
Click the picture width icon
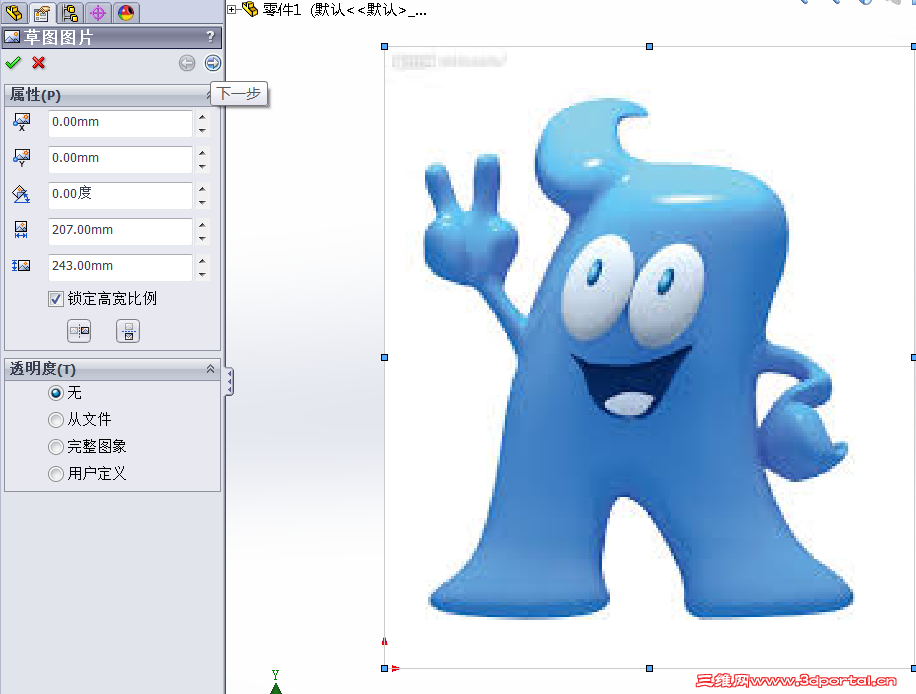point(21,230)
